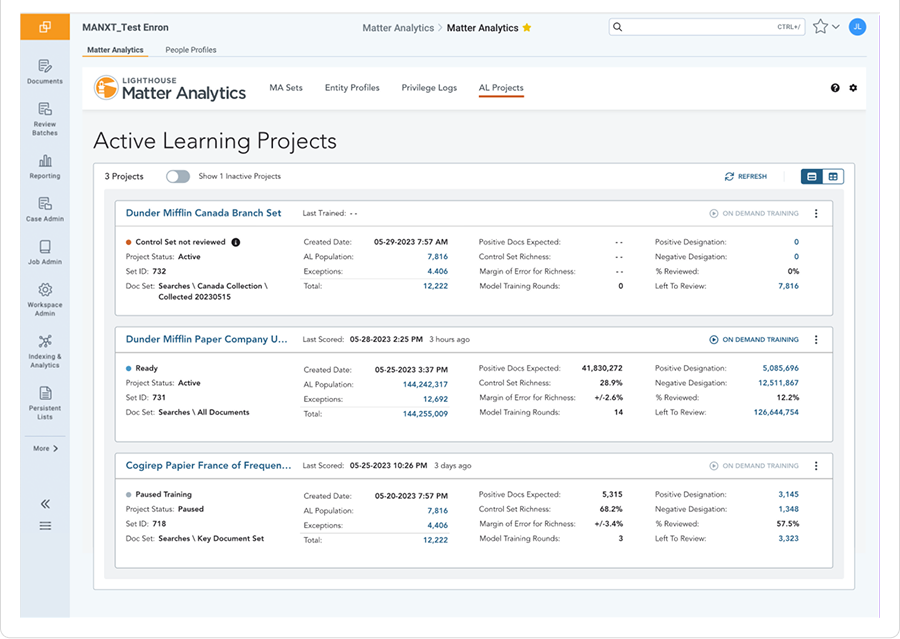The height and width of the screenshot is (639, 900).
Task: Click the Lighthouse Matter Analytics logo
Action: [170, 88]
